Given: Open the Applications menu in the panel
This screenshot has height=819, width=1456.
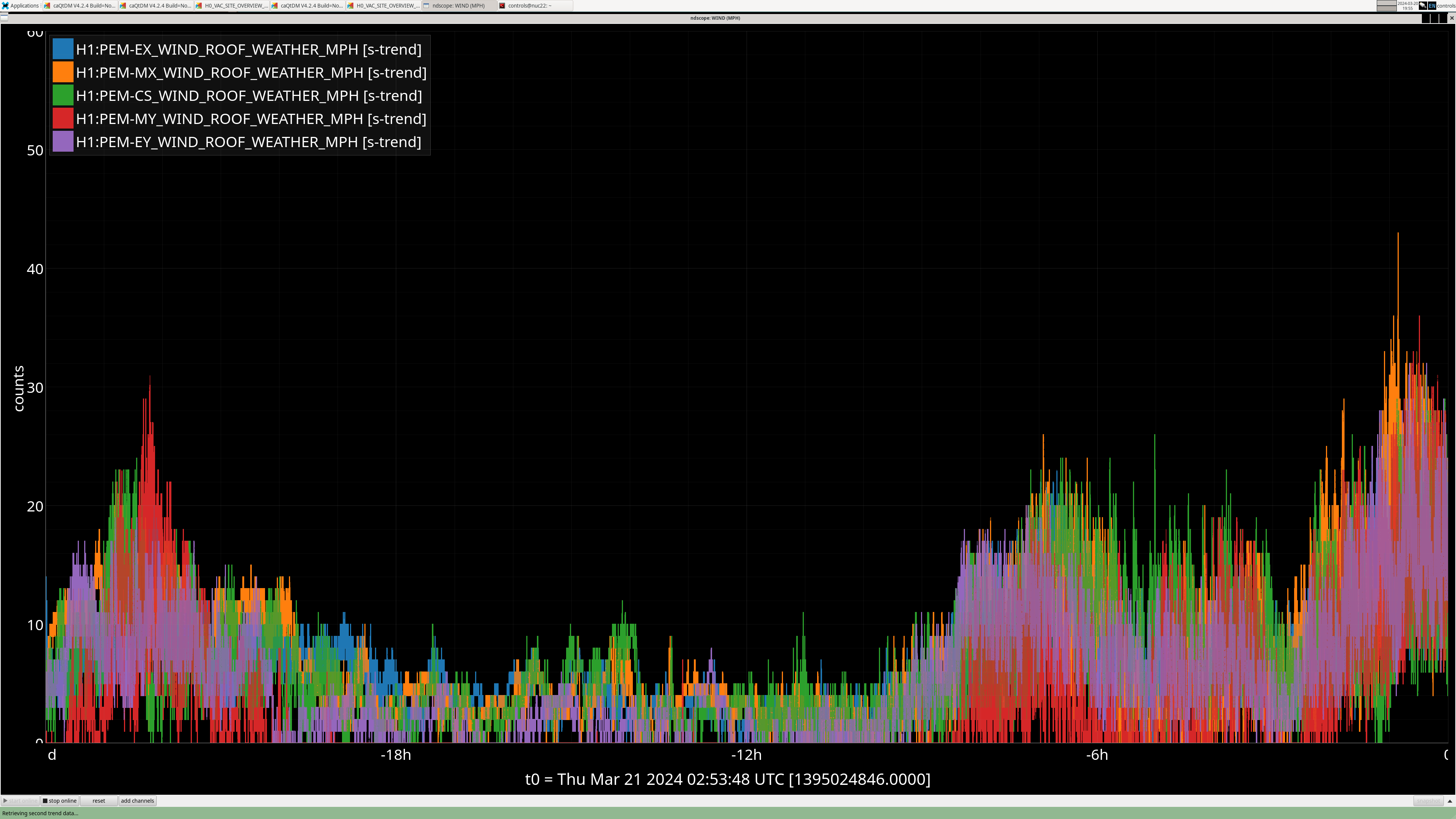Looking at the screenshot, I should pyautogui.click(x=20, y=6).
